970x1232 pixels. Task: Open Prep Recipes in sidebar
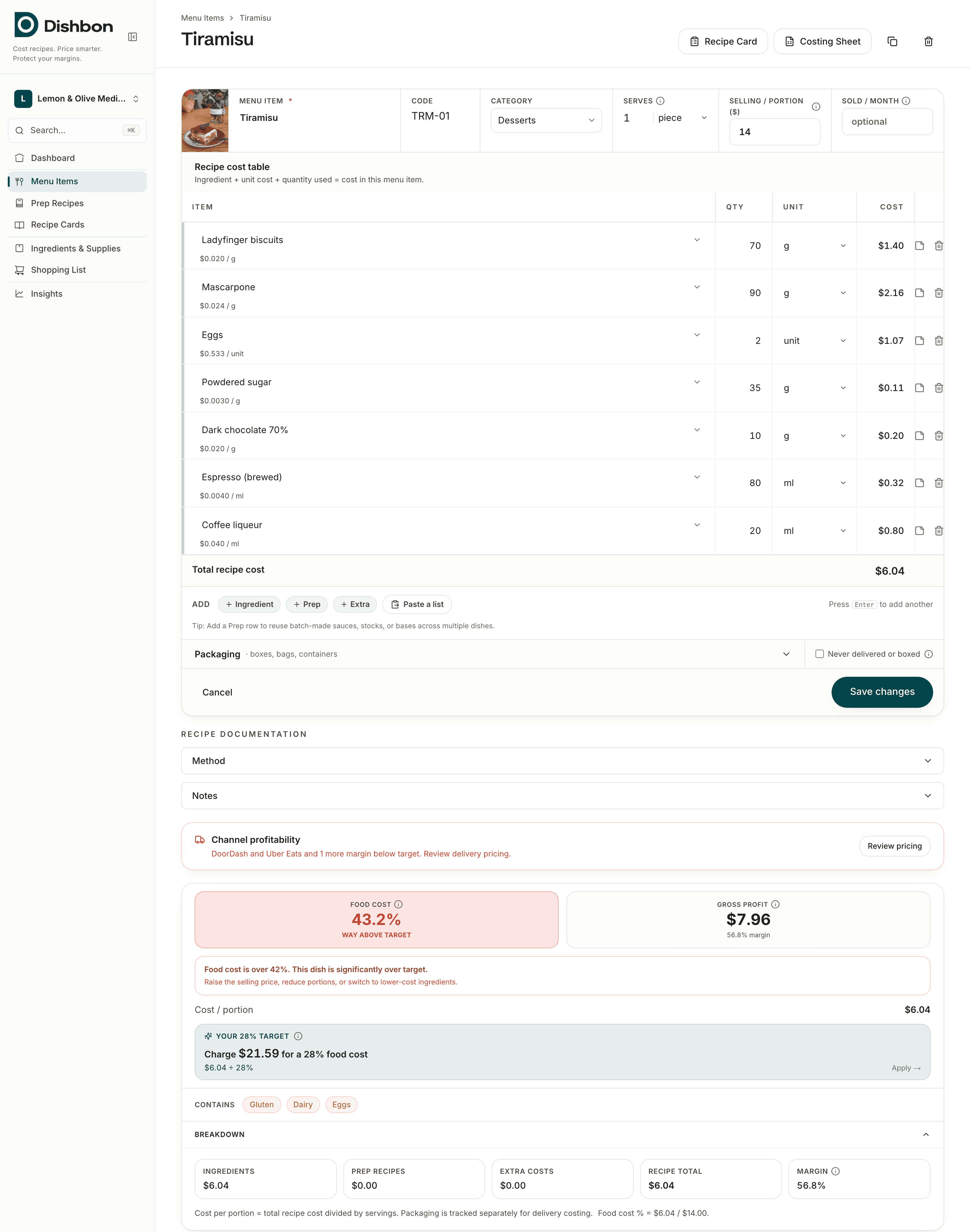coord(77,203)
